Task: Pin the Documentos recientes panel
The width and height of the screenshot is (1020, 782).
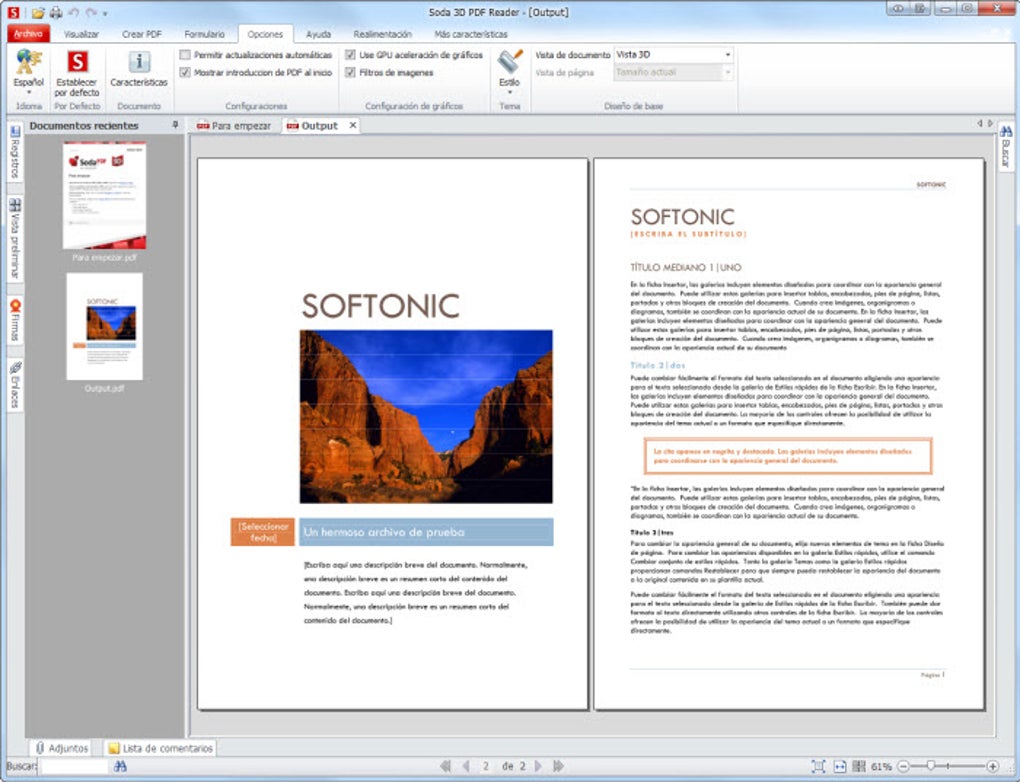Action: pos(175,125)
